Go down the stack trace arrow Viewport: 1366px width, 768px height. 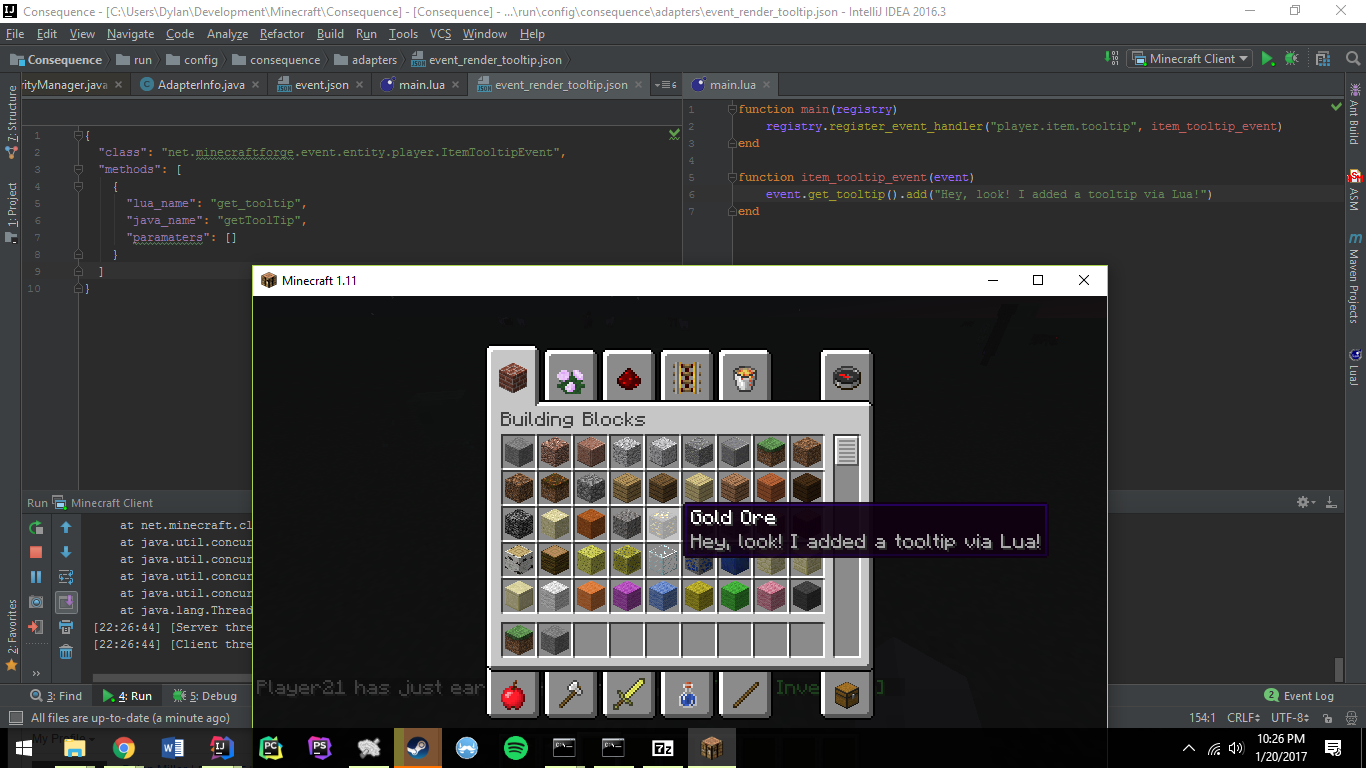click(66, 552)
